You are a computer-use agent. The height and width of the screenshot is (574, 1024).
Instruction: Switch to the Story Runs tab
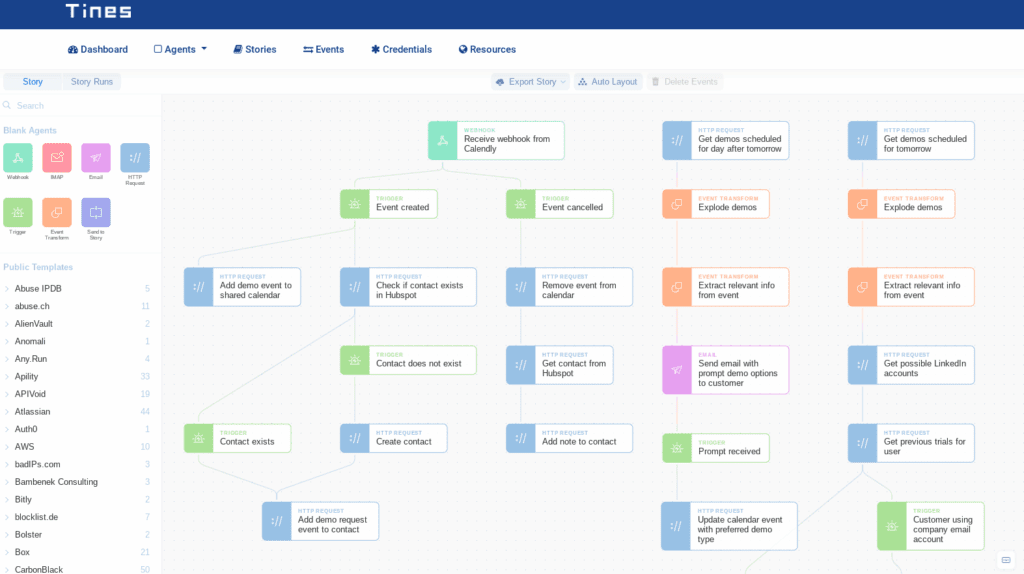point(92,82)
